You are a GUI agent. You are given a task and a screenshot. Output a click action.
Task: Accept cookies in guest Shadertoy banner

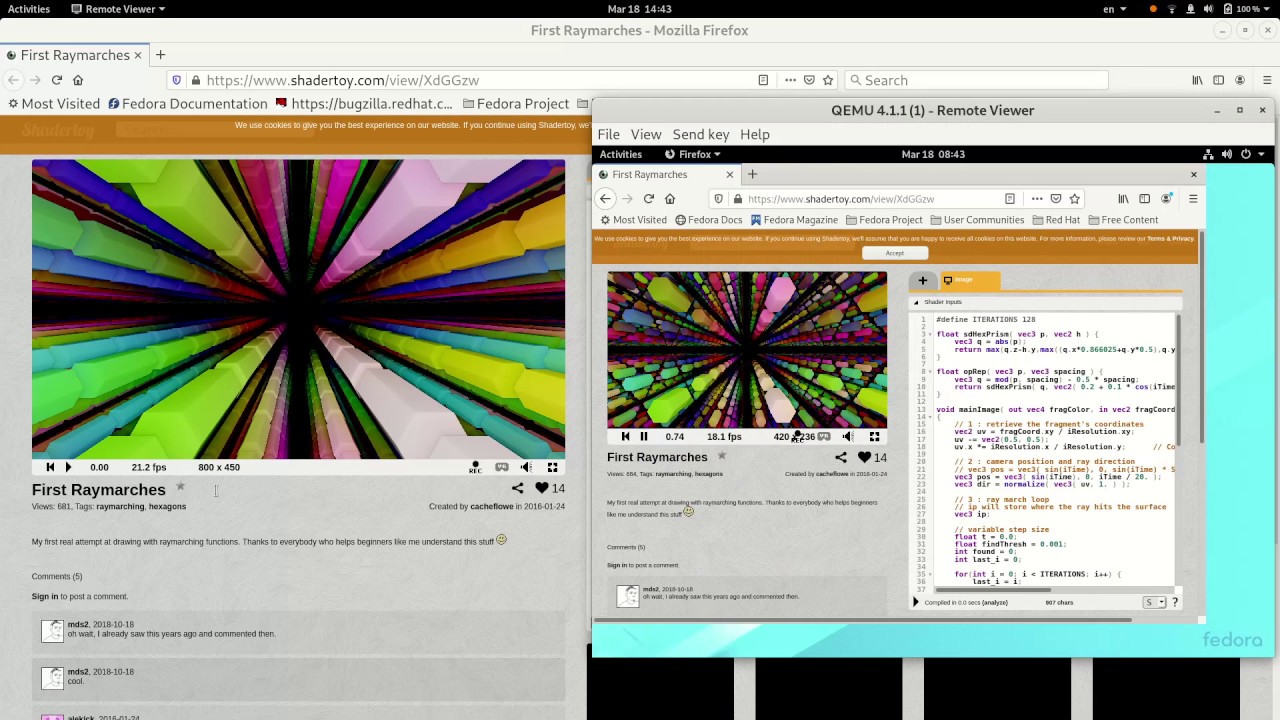pyautogui.click(x=894, y=253)
